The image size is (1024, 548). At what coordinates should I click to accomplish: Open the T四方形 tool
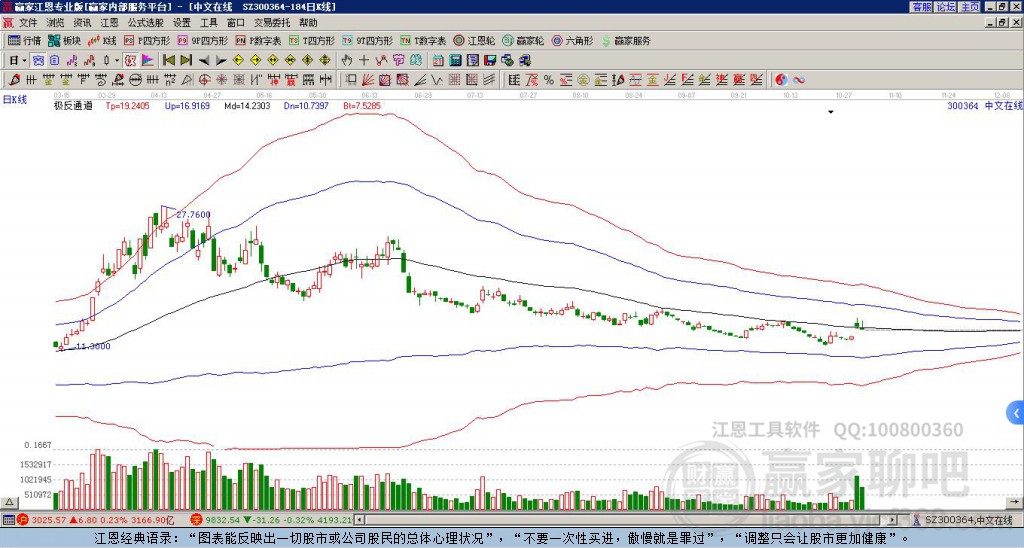coord(312,40)
